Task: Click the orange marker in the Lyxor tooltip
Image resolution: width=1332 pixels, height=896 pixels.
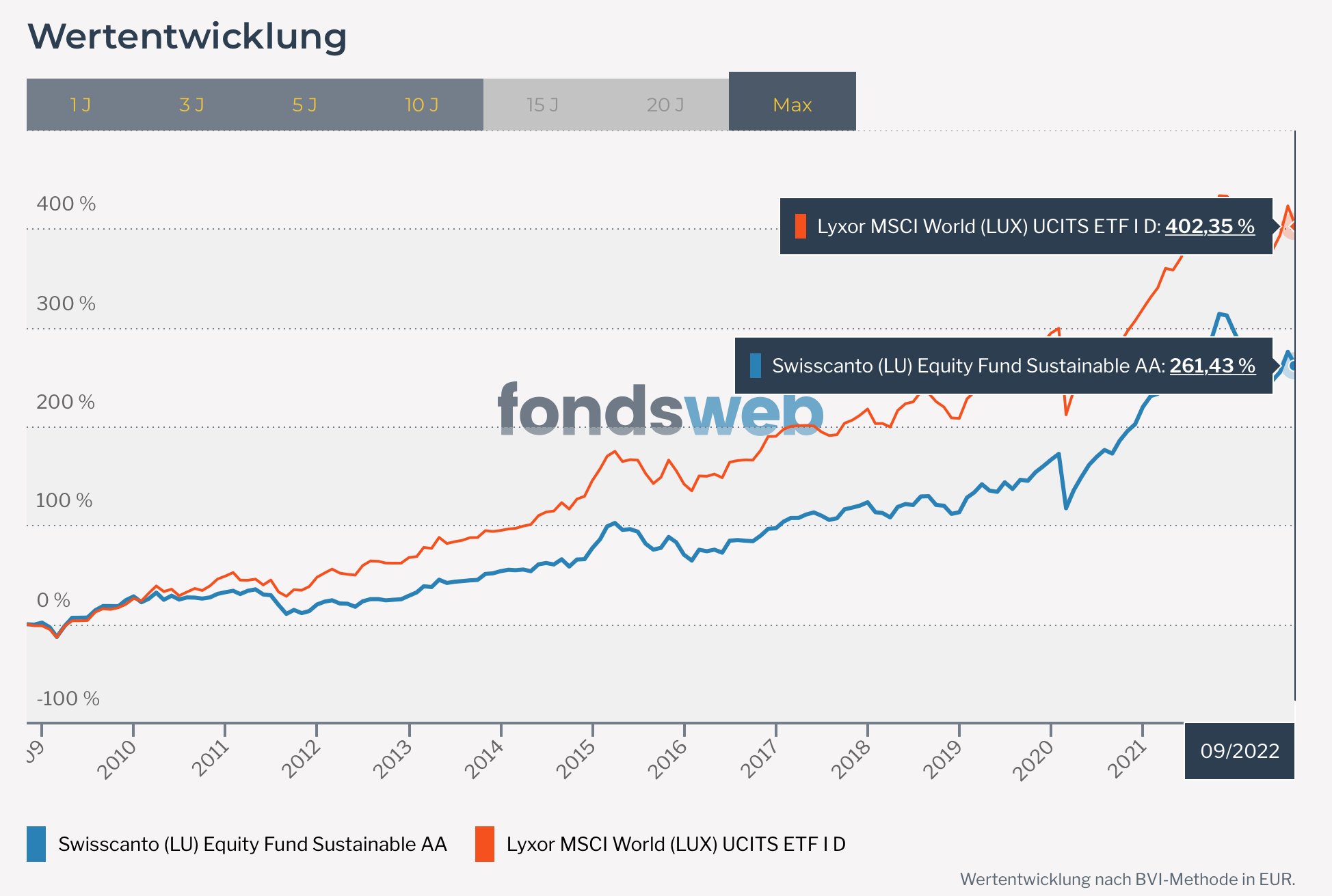Action: point(800,226)
